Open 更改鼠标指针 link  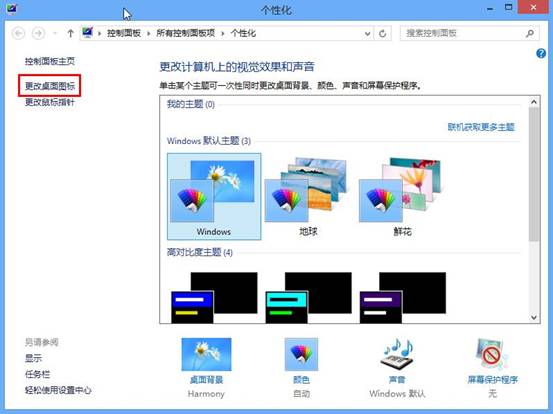pos(50,102)
